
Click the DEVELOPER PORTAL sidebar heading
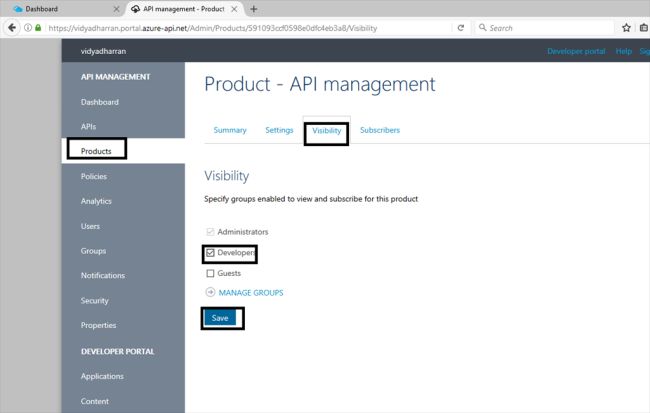click(117, 351)
